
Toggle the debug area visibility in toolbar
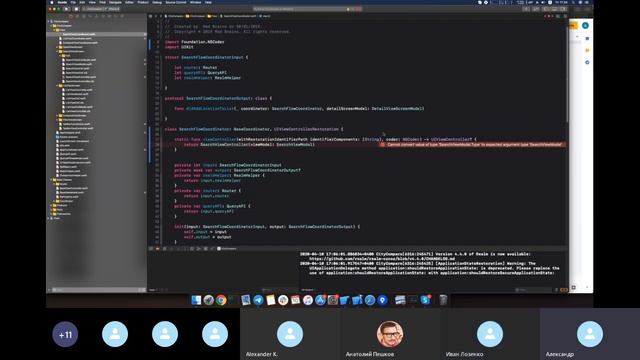click(x=554, y=9)
